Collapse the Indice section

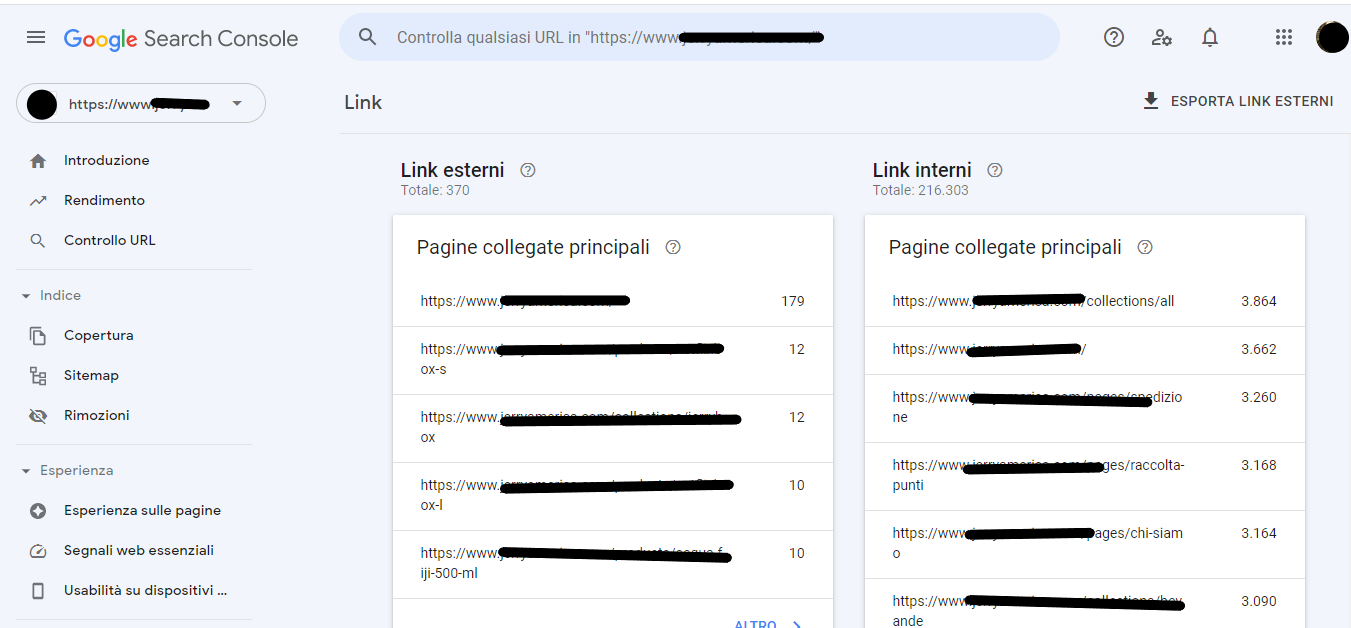[26, 296]
